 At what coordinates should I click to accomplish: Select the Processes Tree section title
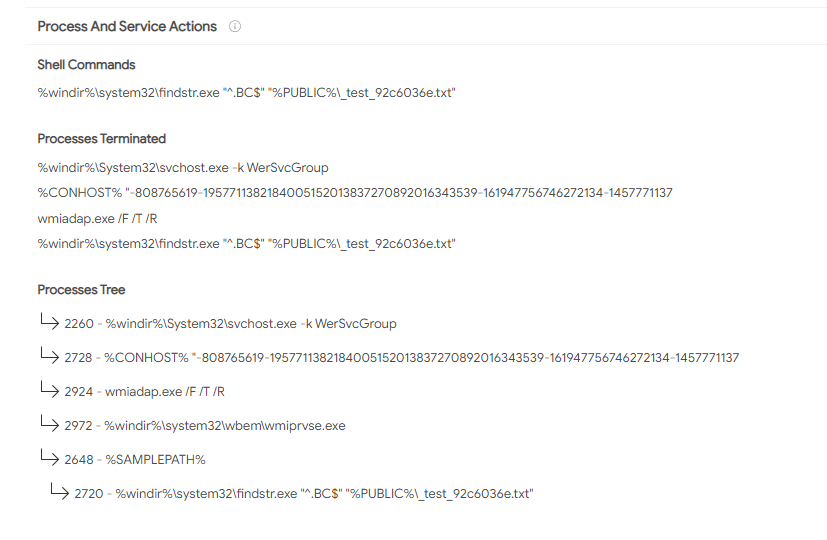[x=81, y=290]
